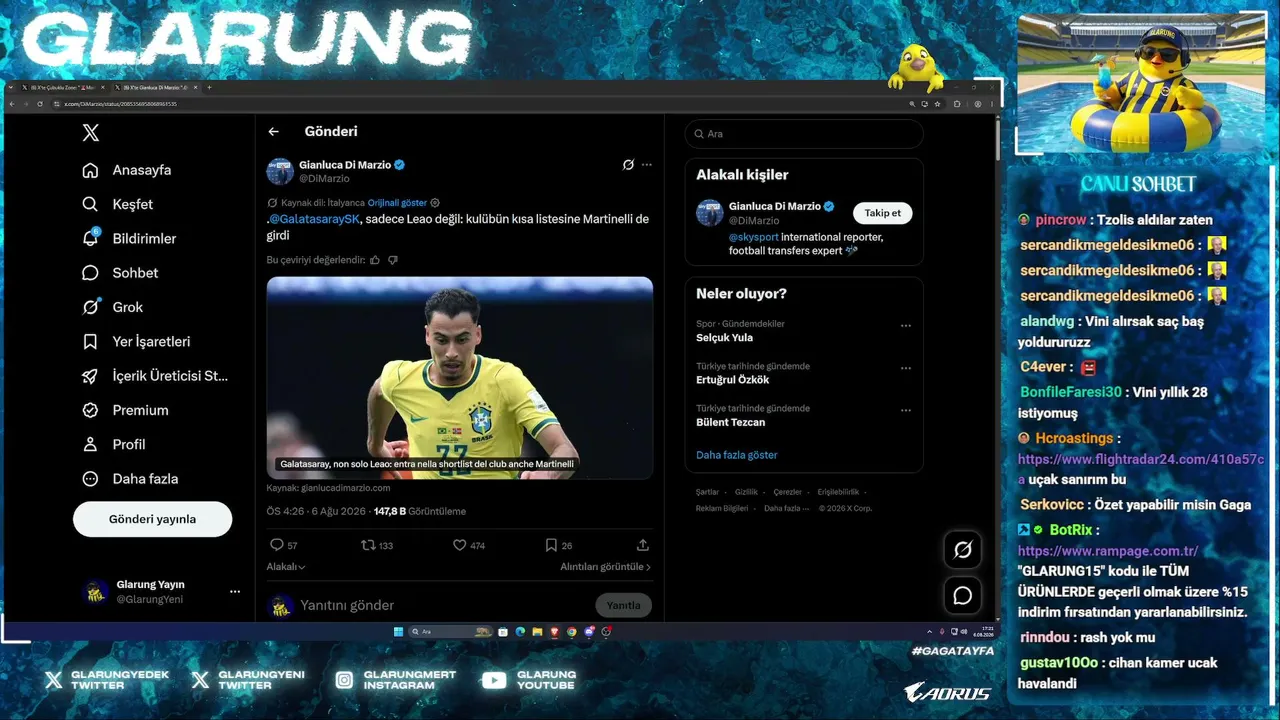Go to Anasayfa in the sidebar
Image resolution: width=1280 pixels, height=720 pixels.
(127, 170)
